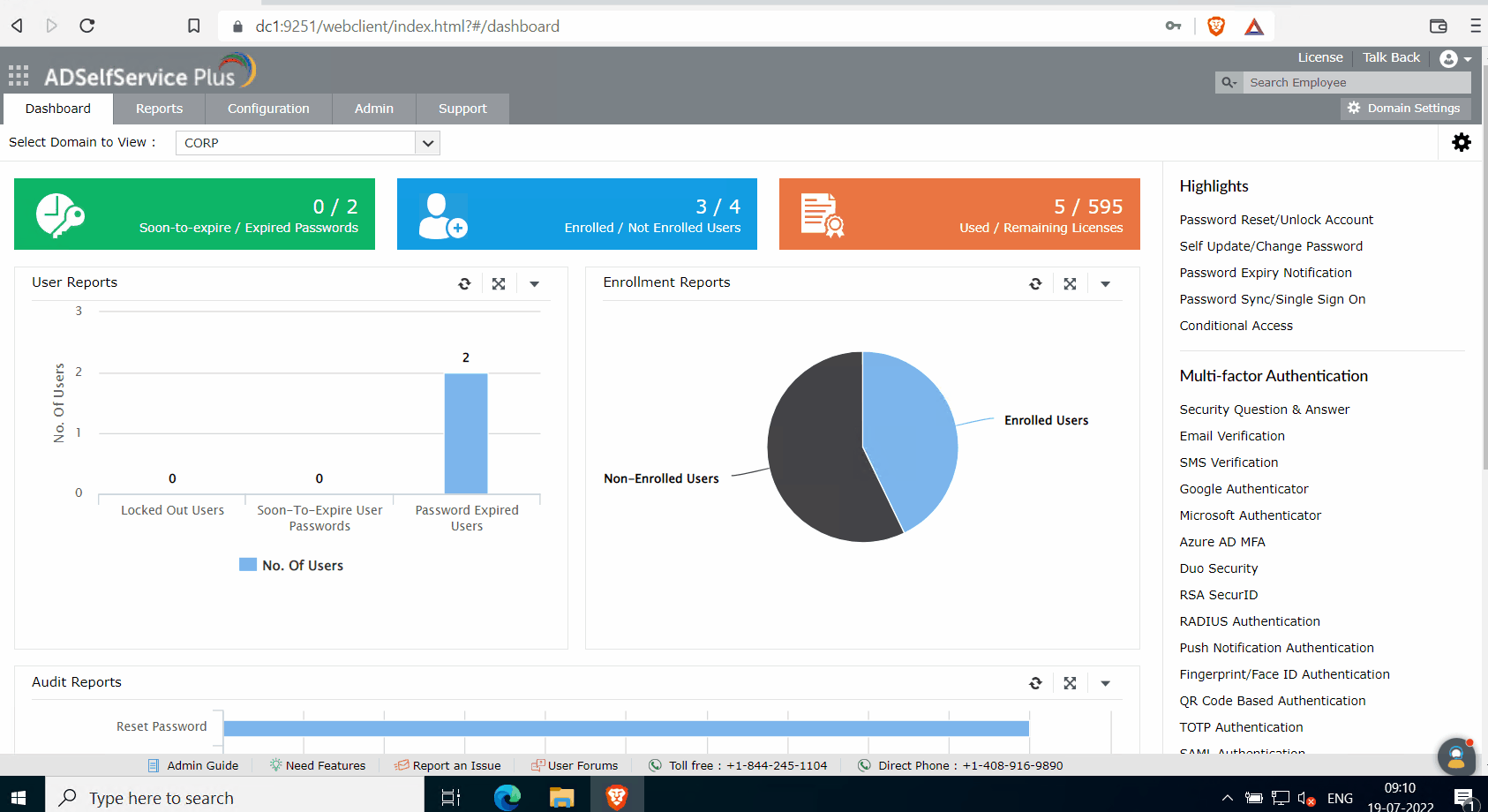Click the Reset Password audit bar
This screenshot has height=812, width=1488.
(627, 728)
